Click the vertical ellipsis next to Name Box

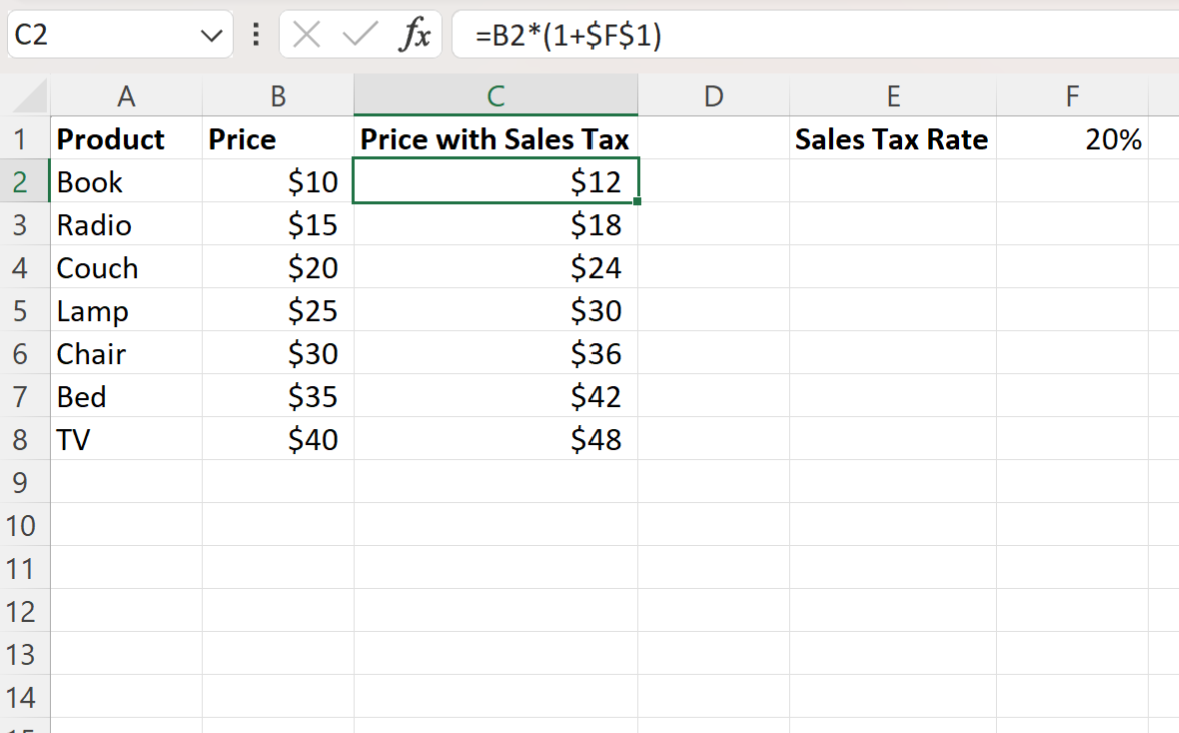pyautogui.click(x=255, y=33)
